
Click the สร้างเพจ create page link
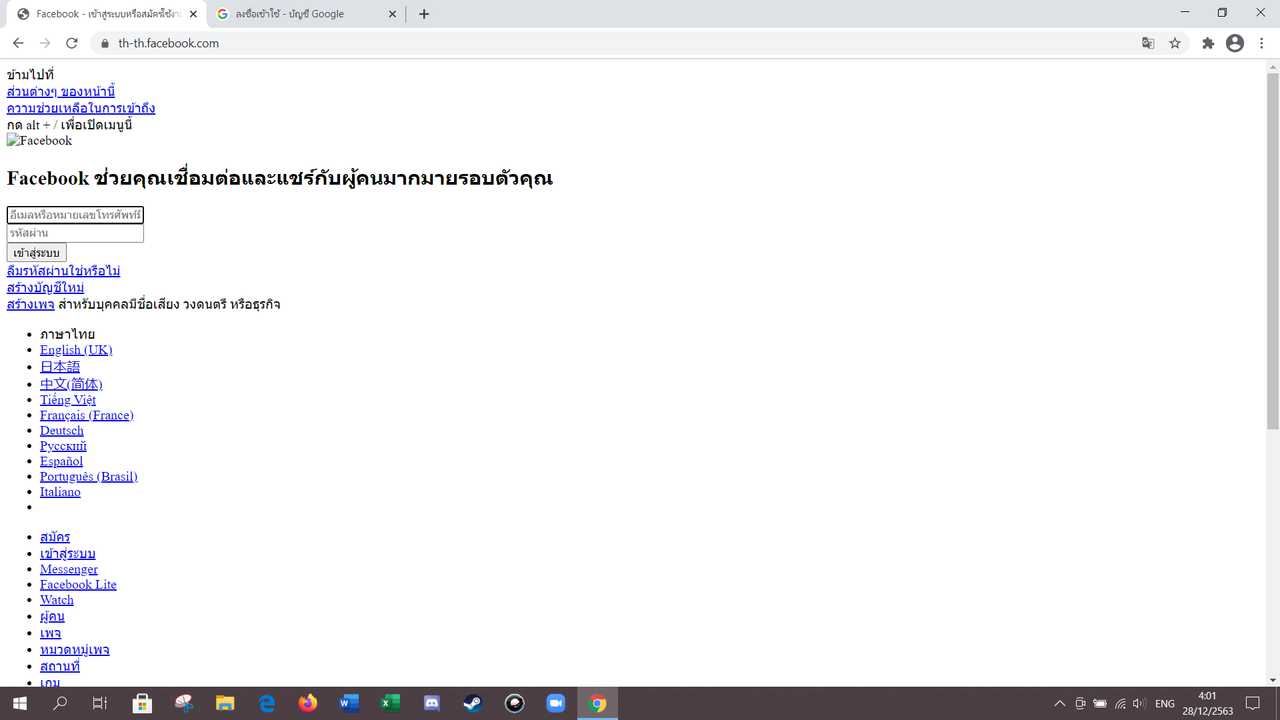pyautogui.click(x=31, y=304)
